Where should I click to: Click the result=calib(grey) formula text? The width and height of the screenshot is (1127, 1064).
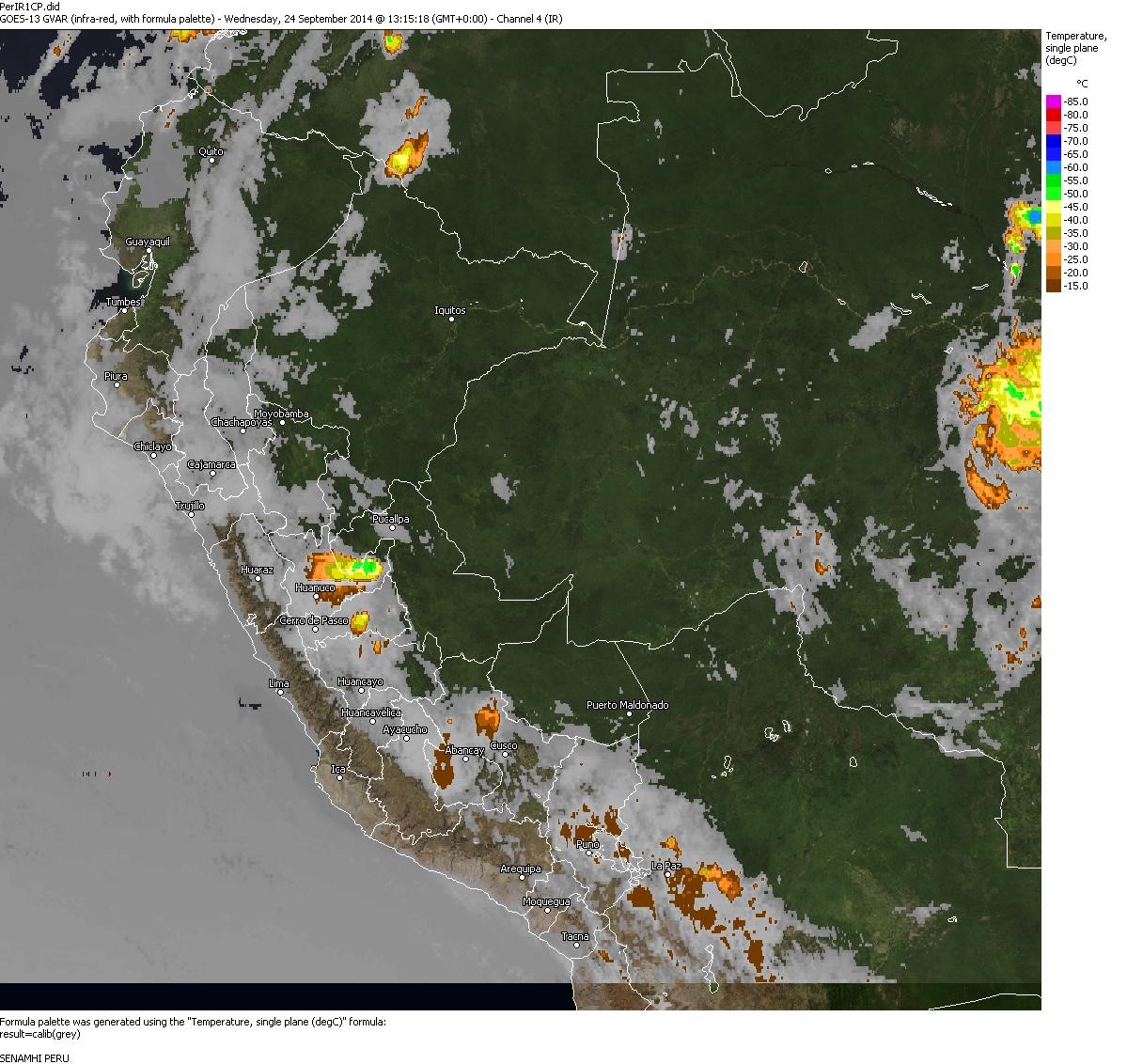point(40,1034)
